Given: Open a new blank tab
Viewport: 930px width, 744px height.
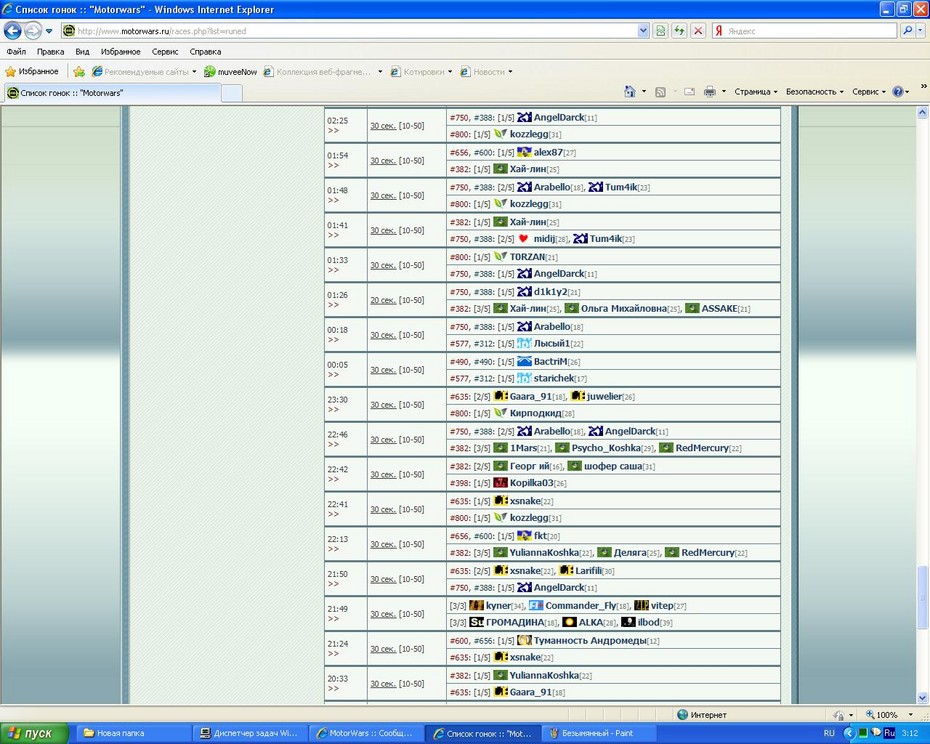Looking at the screenshot, I should [x=232, y=93].
